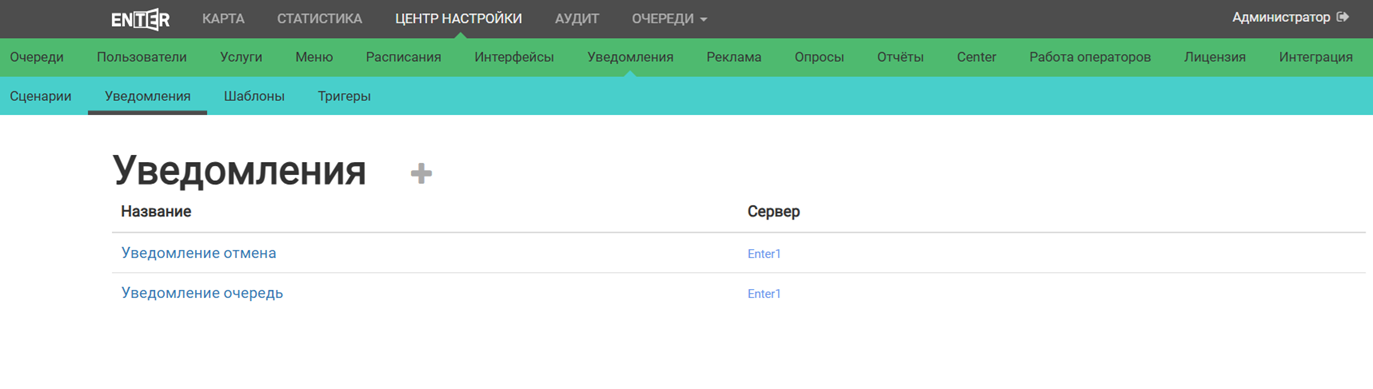The height and width of the screenshot is (389, 1373).
Task: Open the КАРТА top menu
Action: [223, 19]
